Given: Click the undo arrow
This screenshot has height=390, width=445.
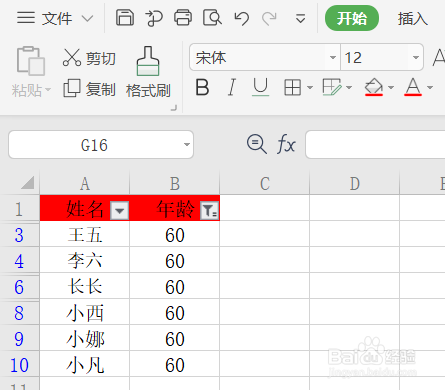Looking at the screenshot, I should pos(241,18).
